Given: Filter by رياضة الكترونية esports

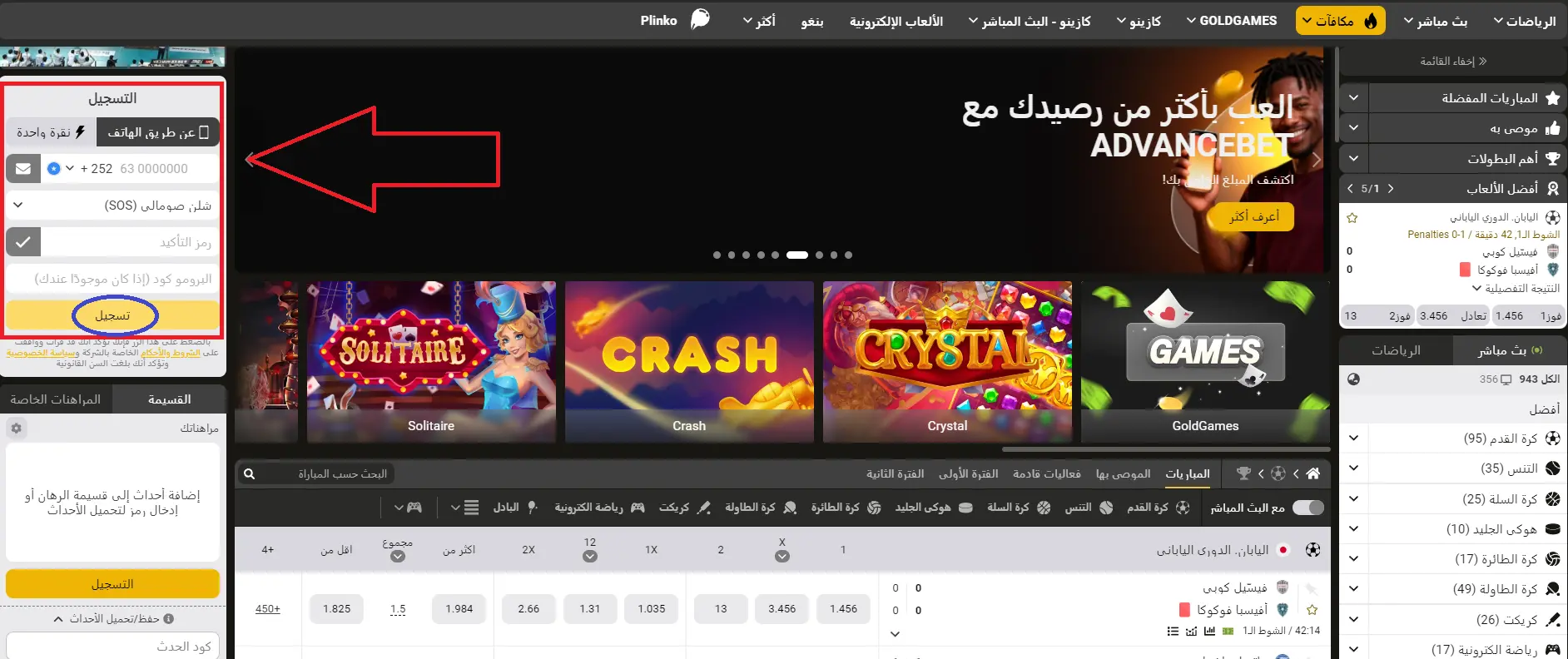Looking at the screenshot, I should tap(599, 508).
